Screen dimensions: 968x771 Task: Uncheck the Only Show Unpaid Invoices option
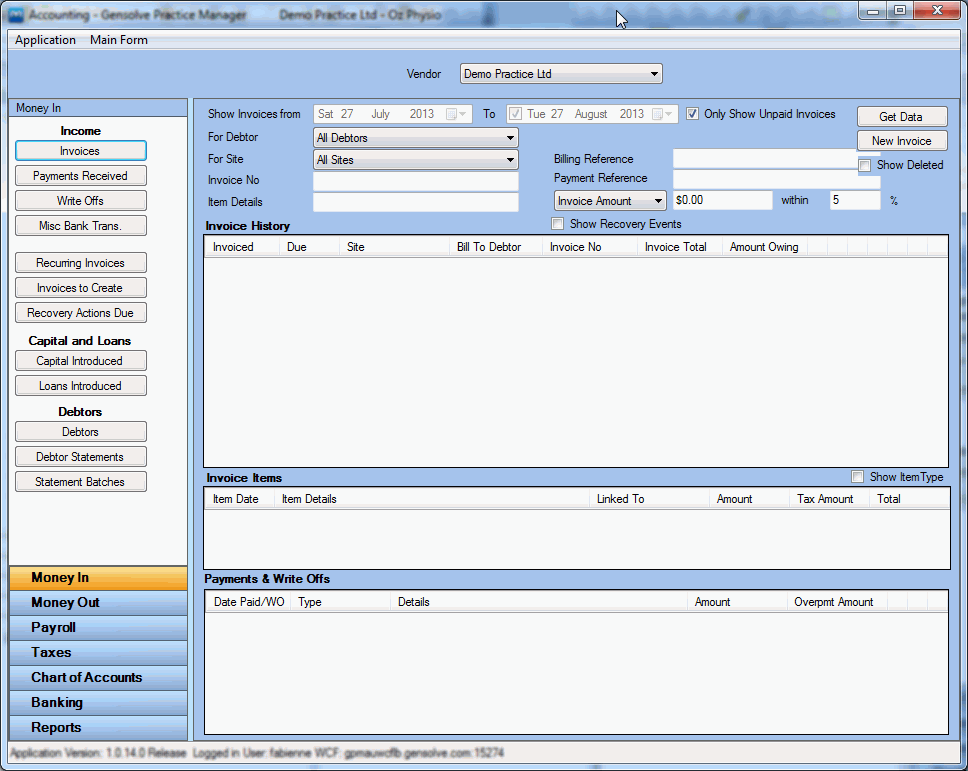(x=693, y=113)
